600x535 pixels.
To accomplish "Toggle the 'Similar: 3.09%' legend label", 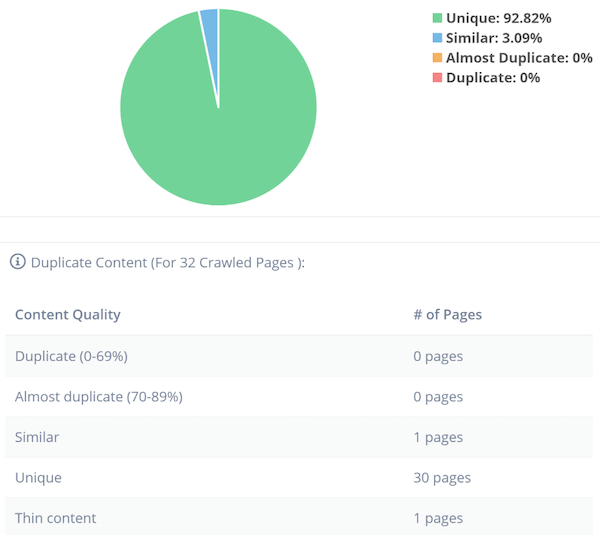I will click(x=494, y=38).
